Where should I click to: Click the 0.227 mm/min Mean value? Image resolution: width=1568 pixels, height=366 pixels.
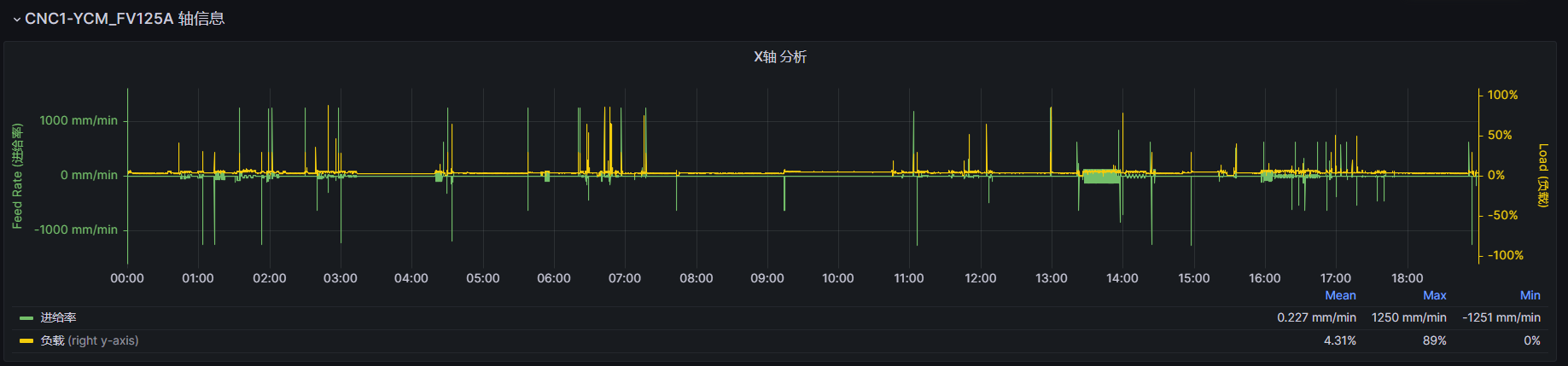point(1316,317)
